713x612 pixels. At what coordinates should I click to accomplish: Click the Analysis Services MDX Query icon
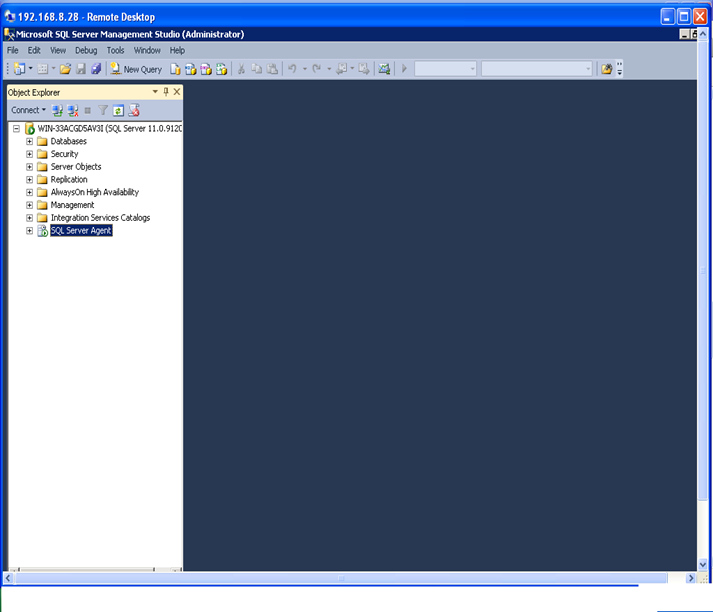(191, 69)
